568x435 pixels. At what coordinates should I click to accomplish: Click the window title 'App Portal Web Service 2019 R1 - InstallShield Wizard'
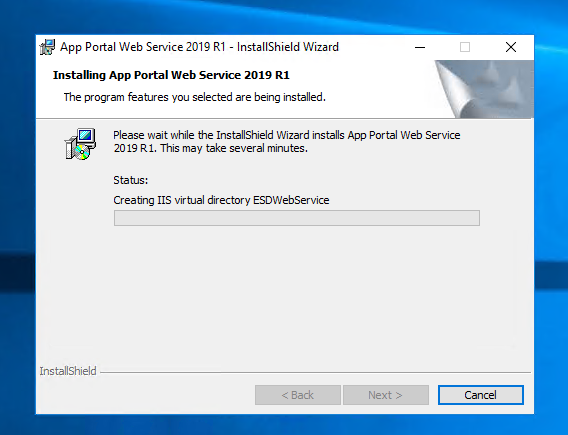199,47
